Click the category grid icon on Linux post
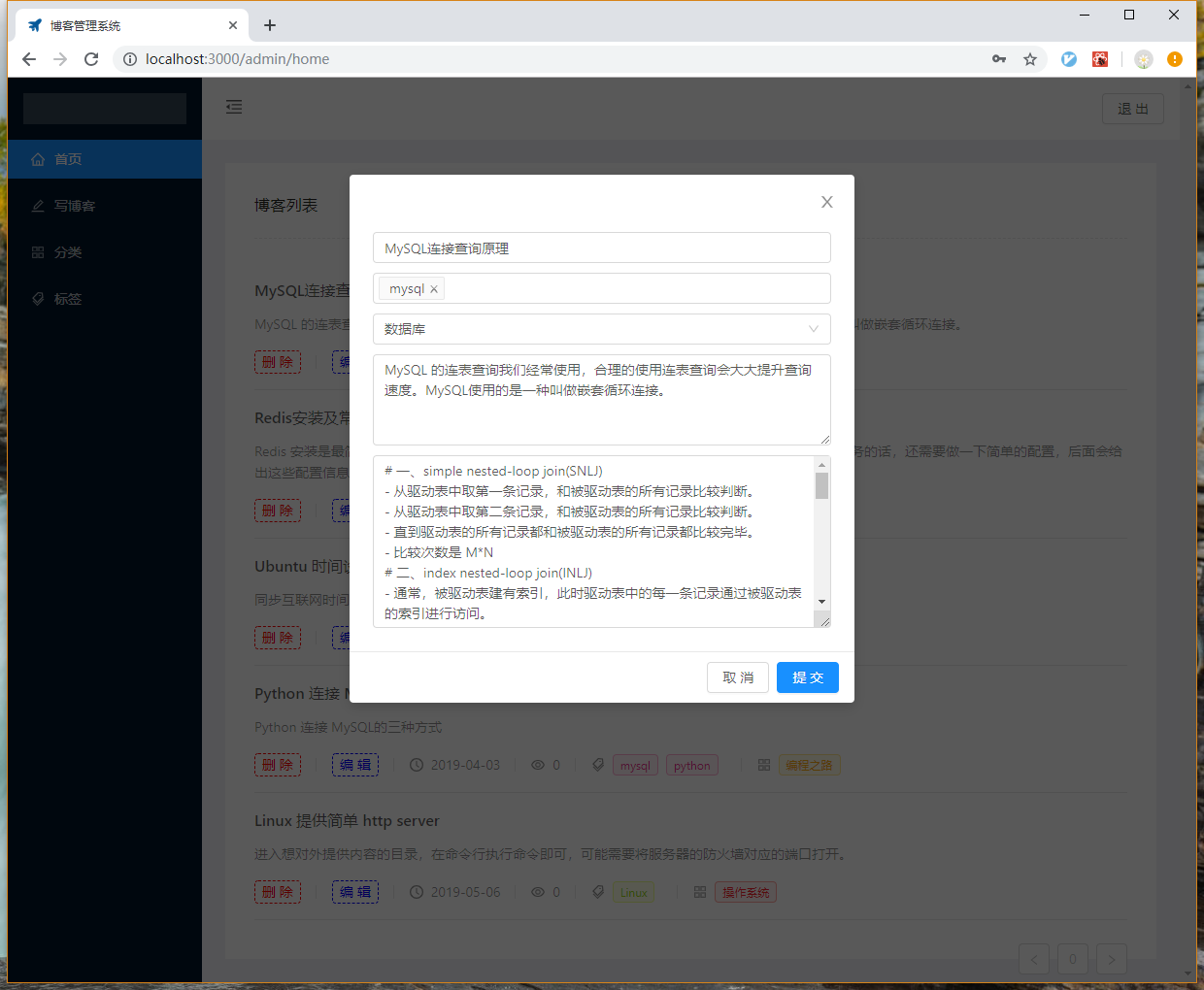Screen dimensions: 1204x990 pos(700,892)
